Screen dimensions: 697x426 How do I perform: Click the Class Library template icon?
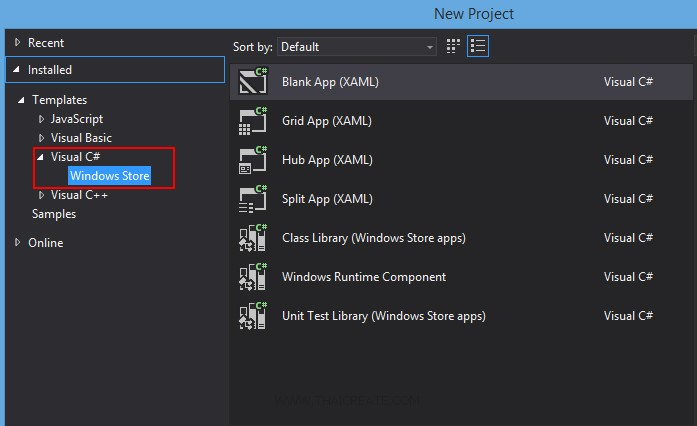click(252, 238)
